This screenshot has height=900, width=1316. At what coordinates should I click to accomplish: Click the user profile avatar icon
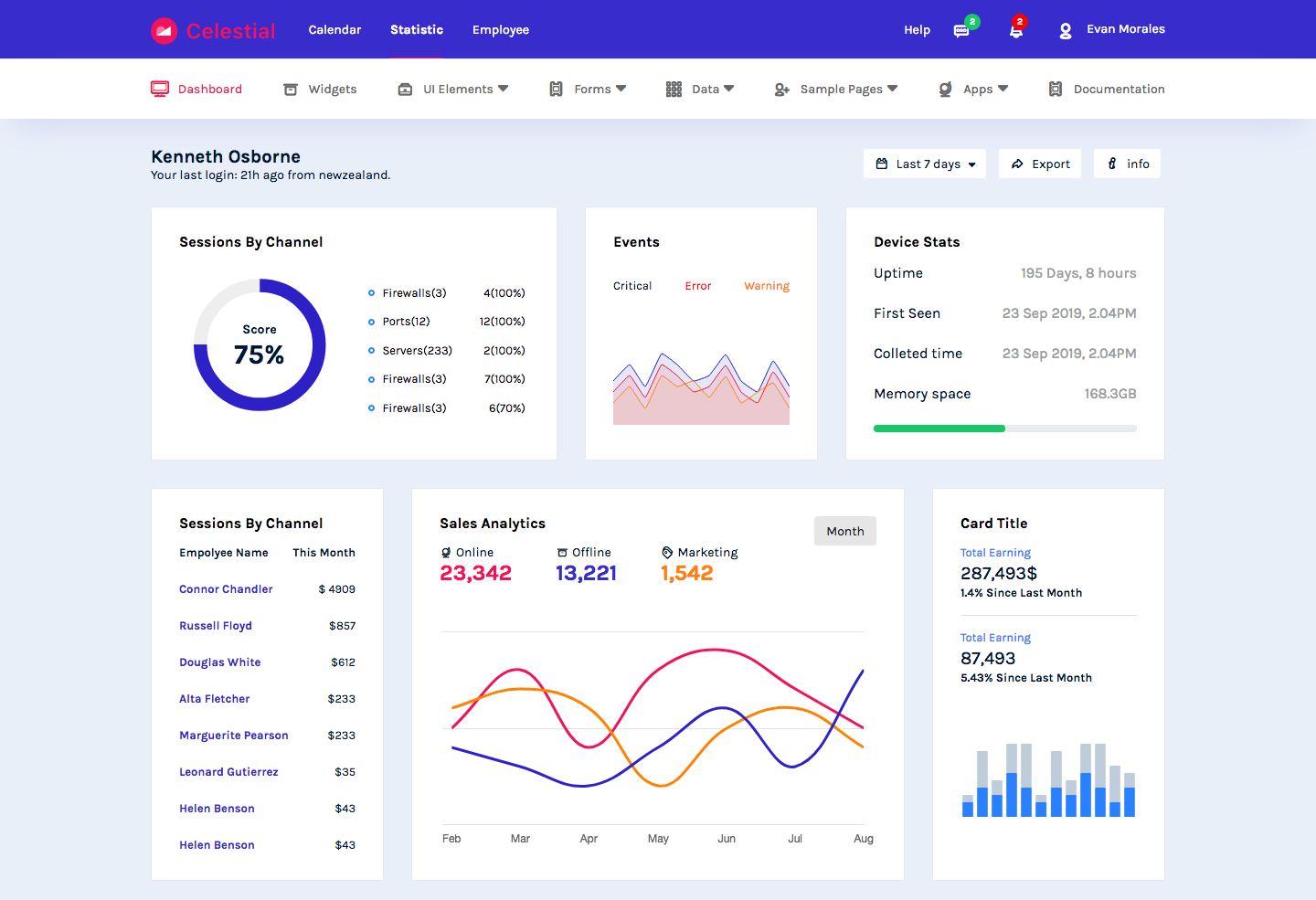click(x=1066, y=31)
